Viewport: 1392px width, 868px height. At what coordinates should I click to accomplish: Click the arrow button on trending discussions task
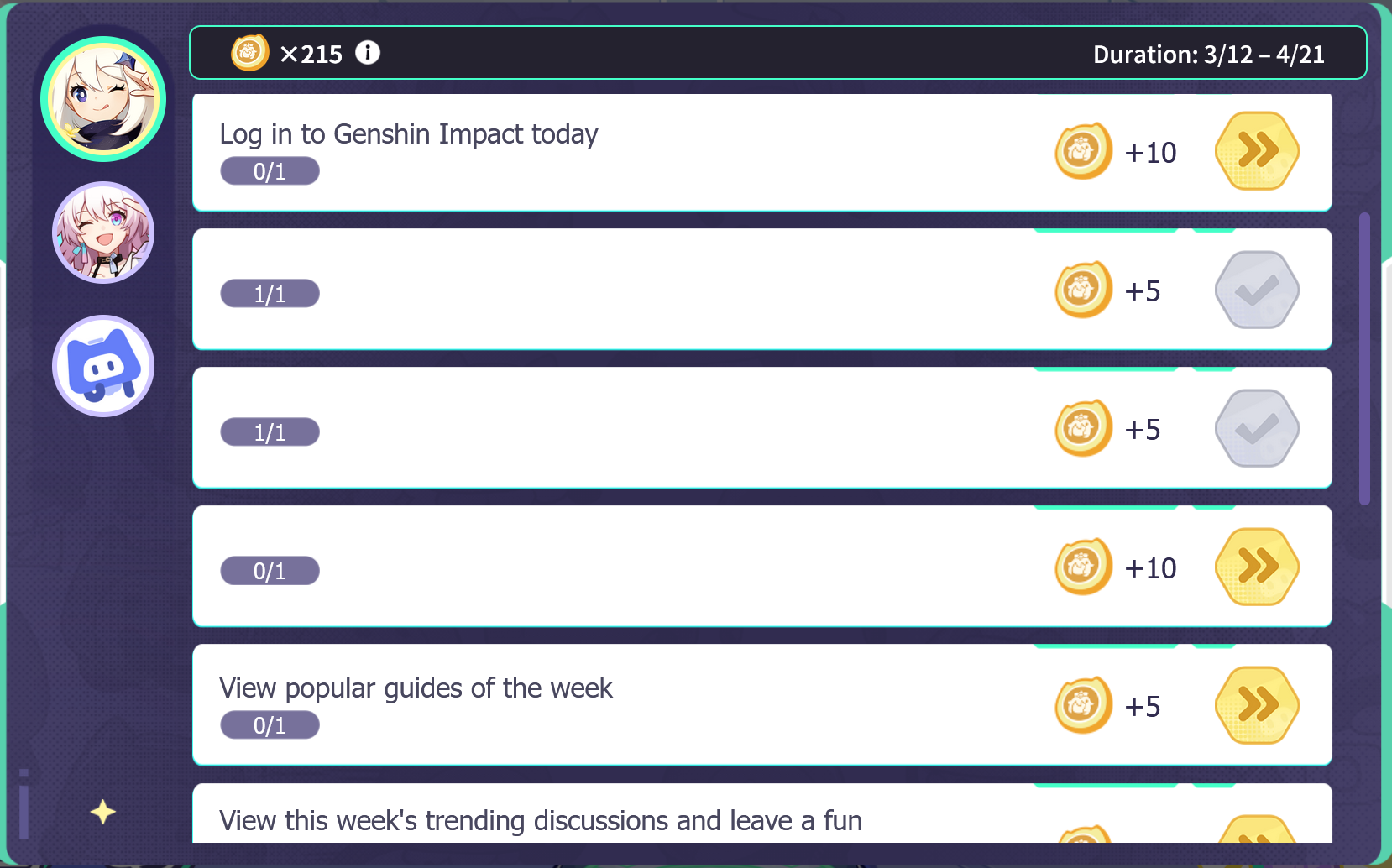[1257, 833]
